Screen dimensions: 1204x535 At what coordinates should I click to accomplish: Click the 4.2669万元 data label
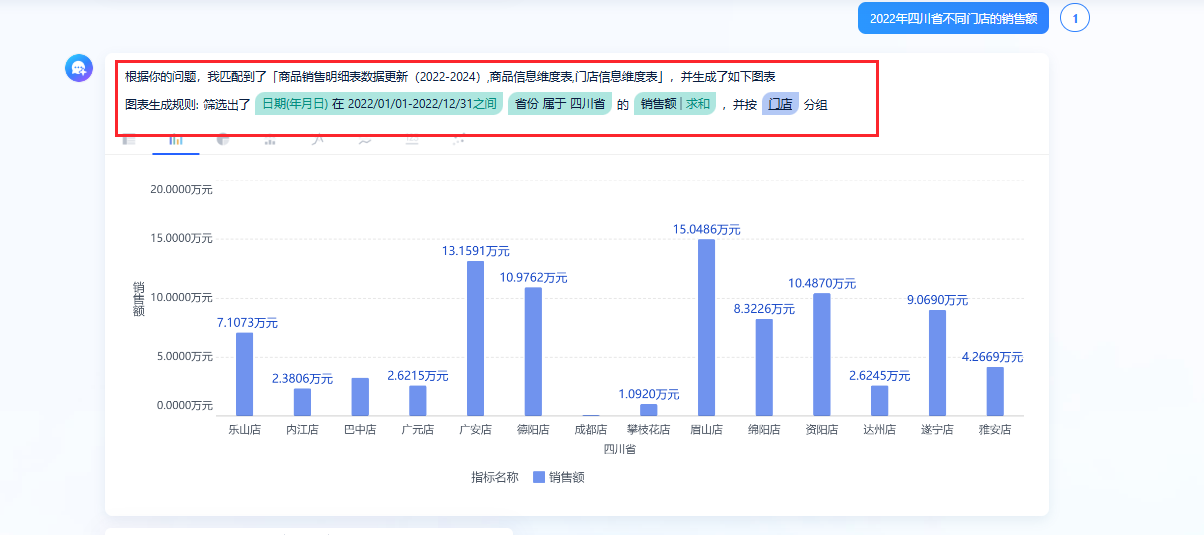tap(992, 356)
